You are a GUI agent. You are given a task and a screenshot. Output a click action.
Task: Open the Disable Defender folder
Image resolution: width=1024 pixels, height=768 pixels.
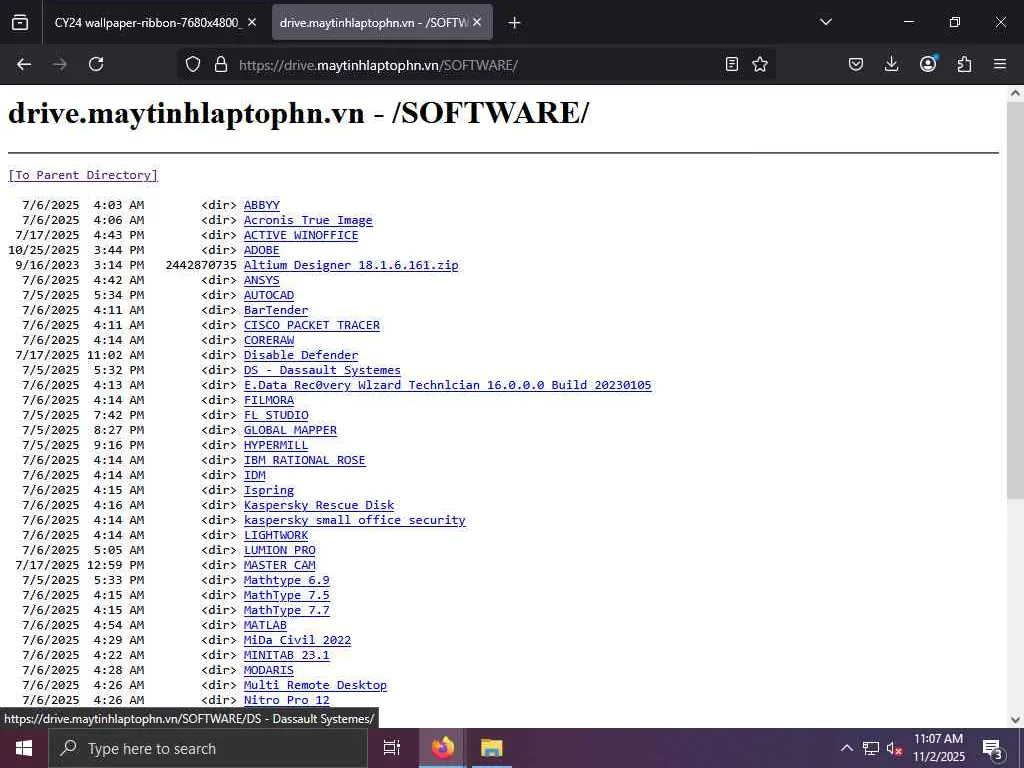pyautogui.click(x=301, y=355)
